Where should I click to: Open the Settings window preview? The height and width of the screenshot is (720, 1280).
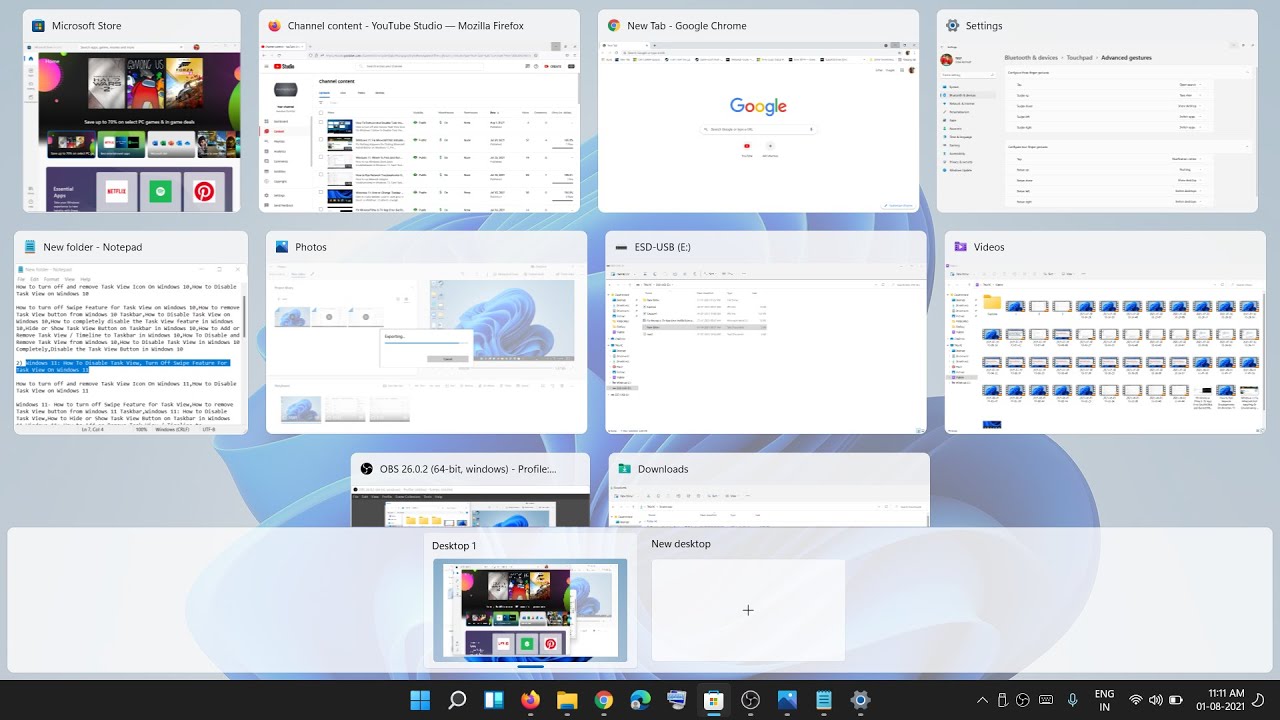pyautogui.click(x=1097, y=111)
